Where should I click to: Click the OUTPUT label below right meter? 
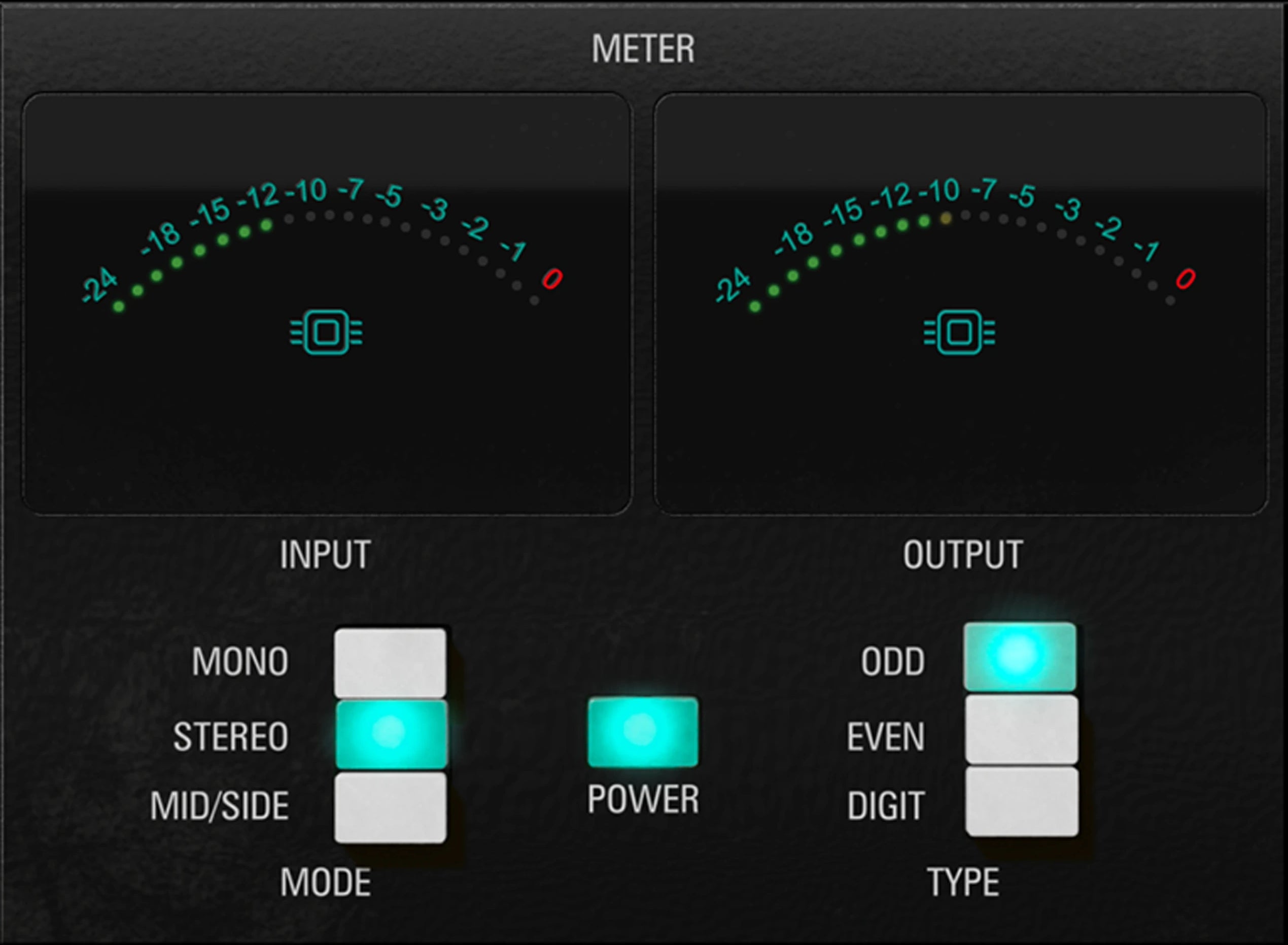pyautogui.click(x=963, y=554)
